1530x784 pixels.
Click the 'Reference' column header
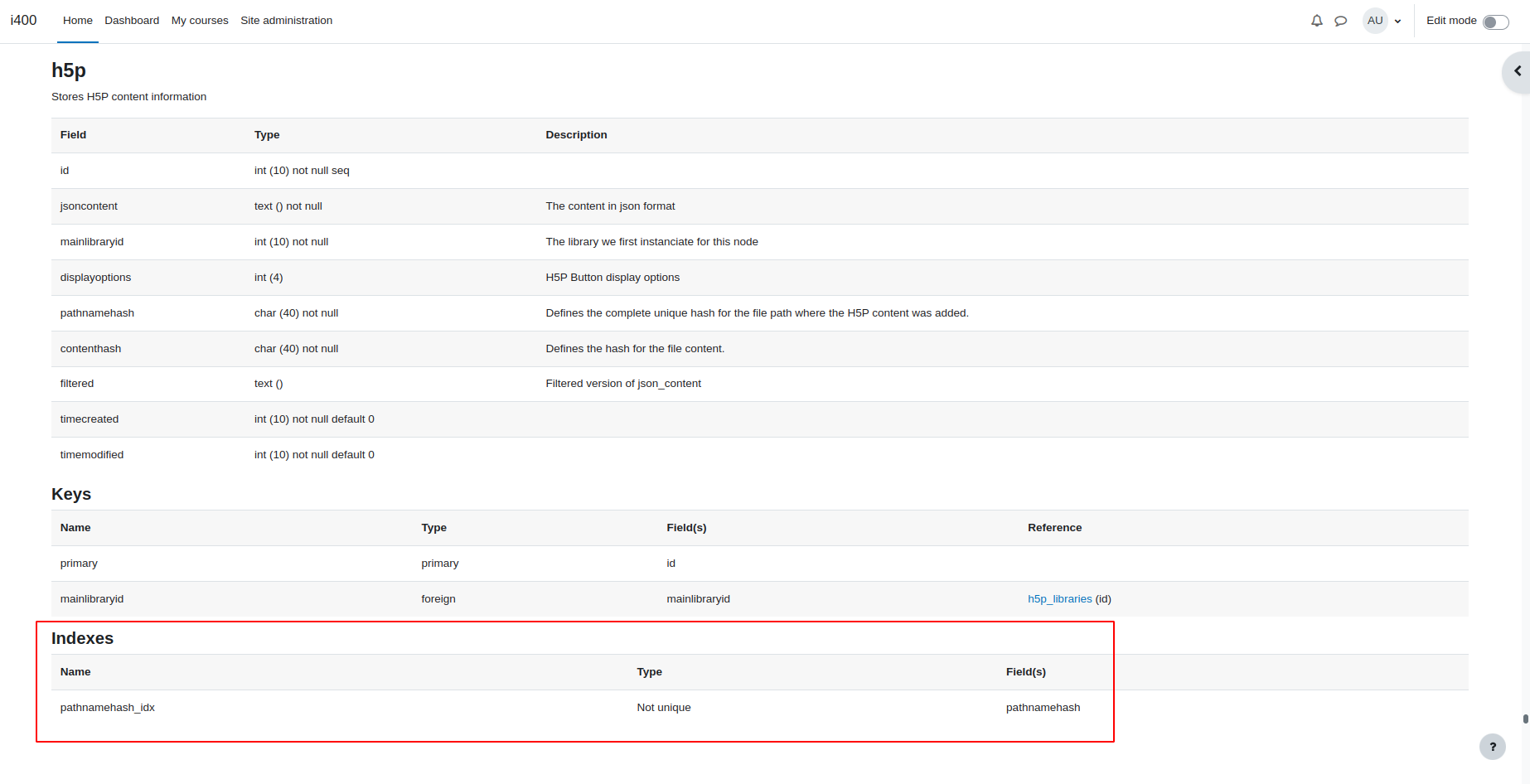tap(1054, 528)
